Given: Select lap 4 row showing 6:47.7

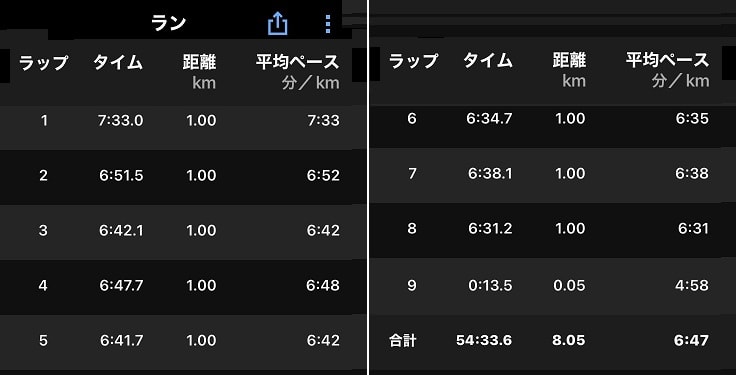Looking at the screenshot, I should click(x=183, y=286).
